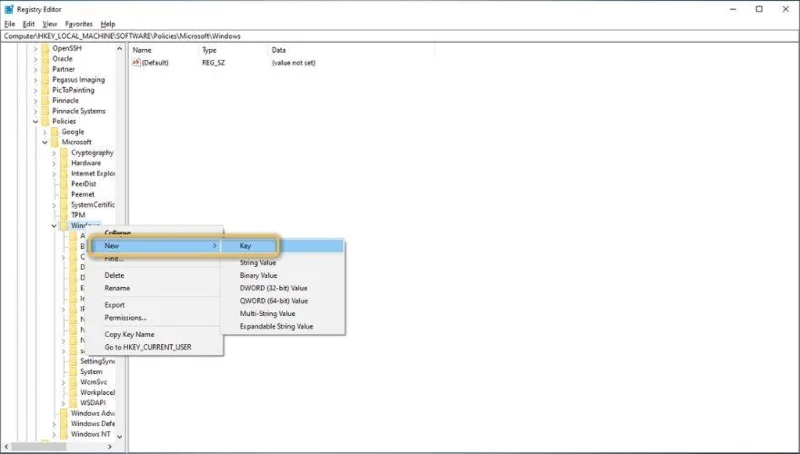The height and width of the screenshot is (454, 800).
Task: Choose Expandable String Value
Action: pos(283,326)
